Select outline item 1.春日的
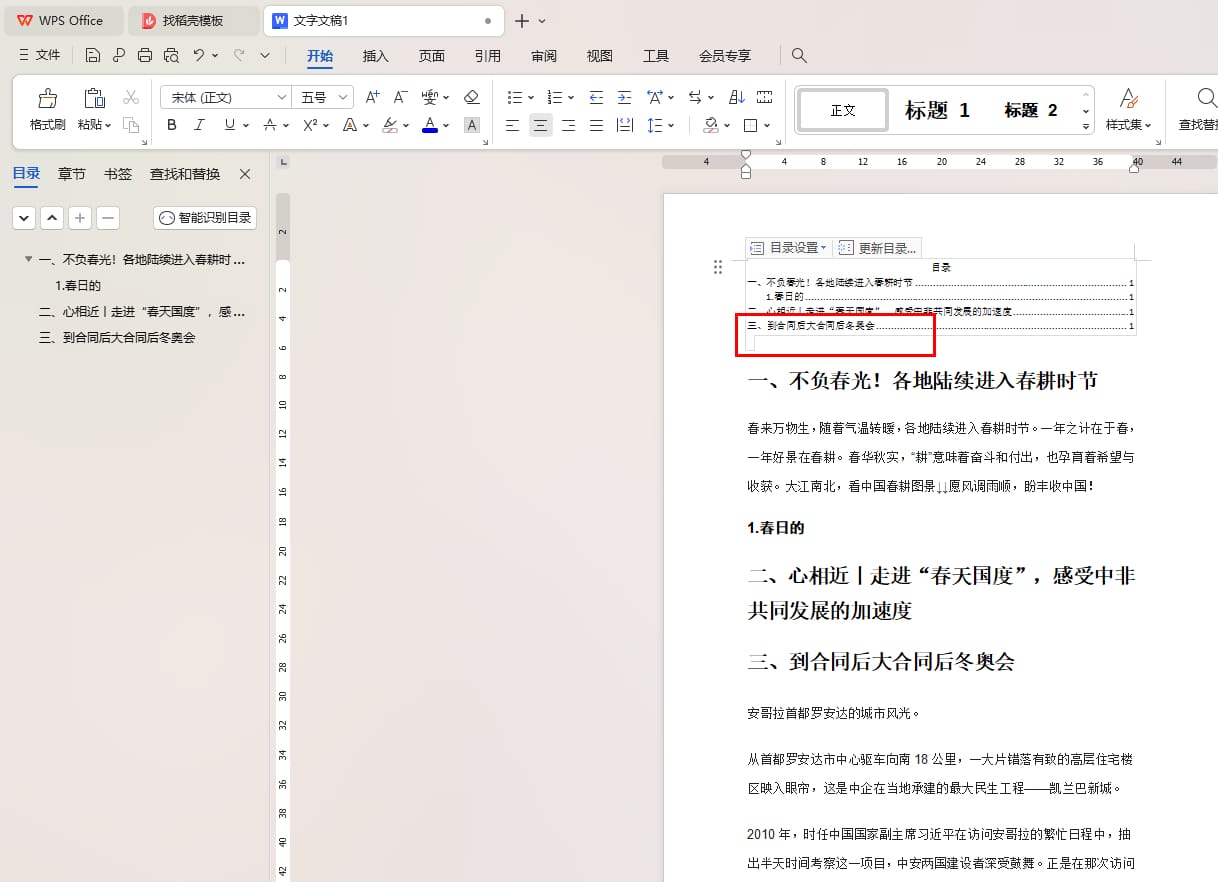The height and width of the screenshot is (882, 1218). (78, 285)
